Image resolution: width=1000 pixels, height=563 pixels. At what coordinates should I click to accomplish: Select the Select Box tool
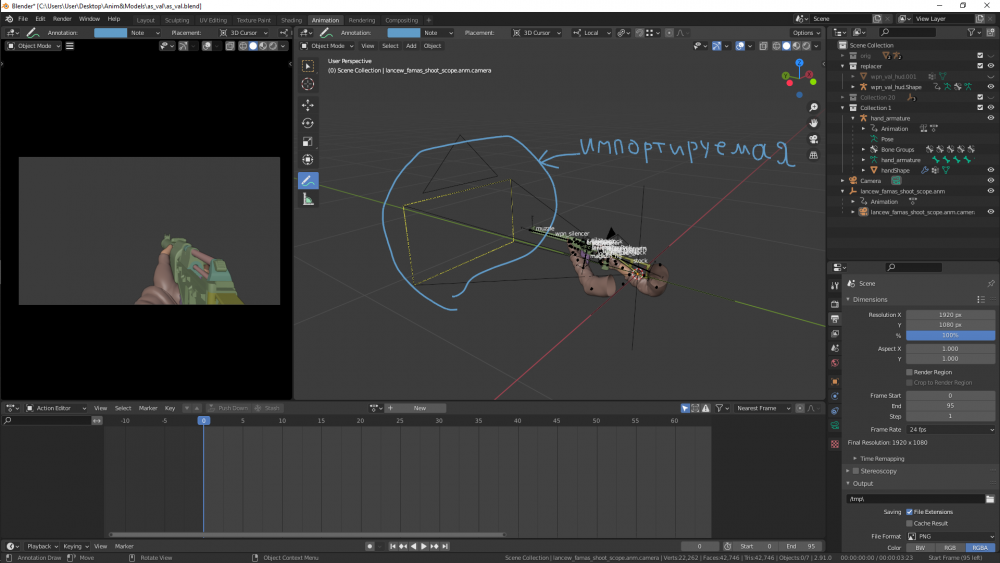coord(308,66)
